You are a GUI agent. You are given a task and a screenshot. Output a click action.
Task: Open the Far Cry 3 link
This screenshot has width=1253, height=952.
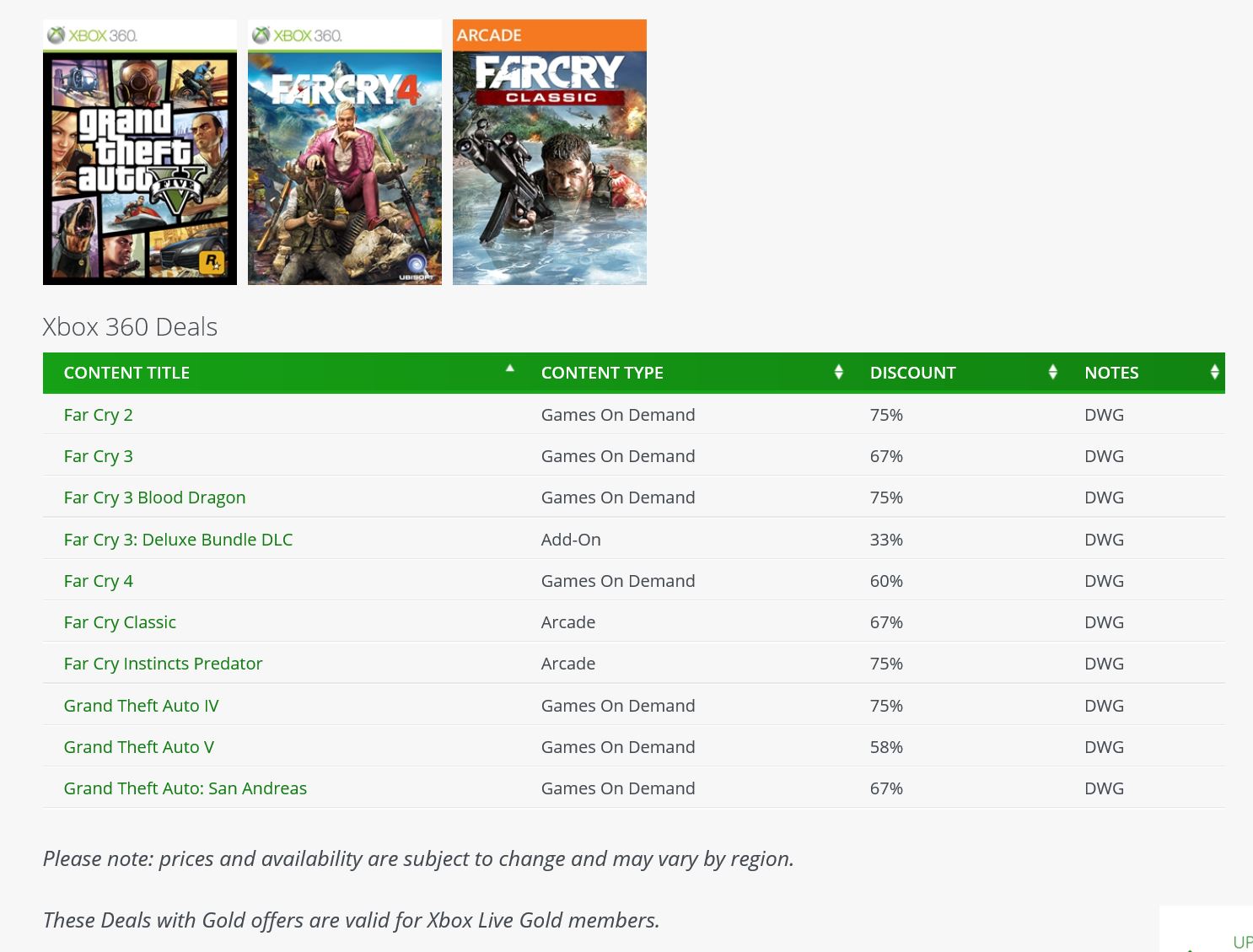[x=99, y=456]
